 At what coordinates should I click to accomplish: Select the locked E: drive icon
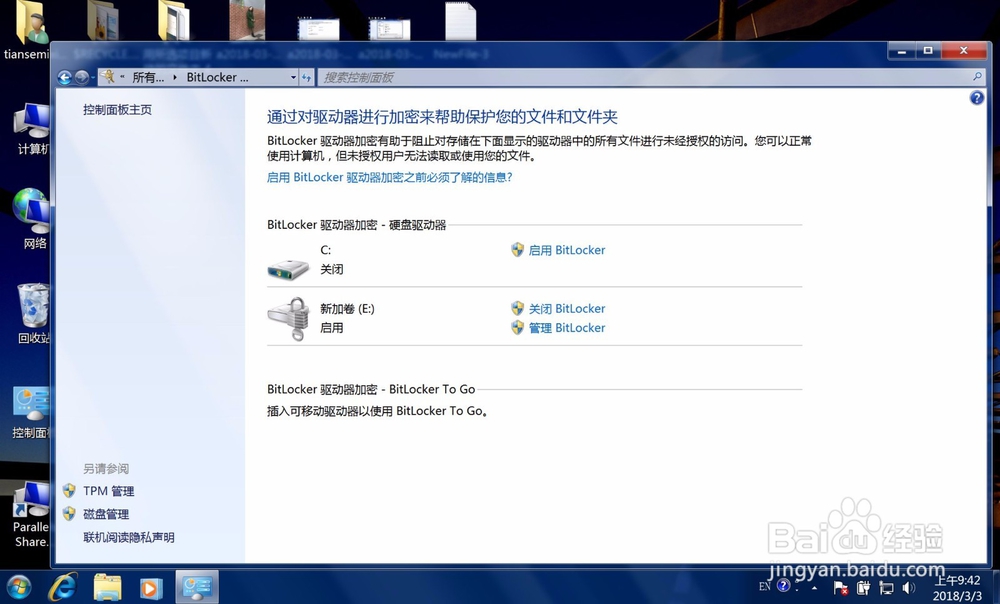289,318
